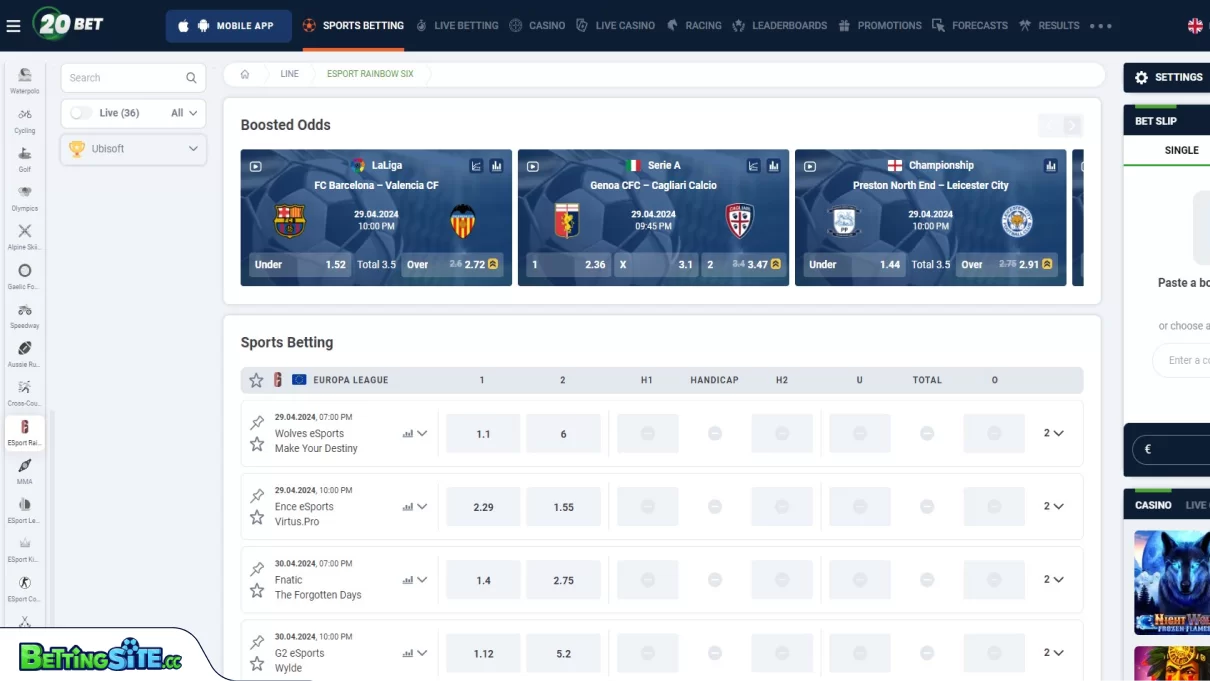Select the SINGLE tab in bet slip

coord(1181,150)
